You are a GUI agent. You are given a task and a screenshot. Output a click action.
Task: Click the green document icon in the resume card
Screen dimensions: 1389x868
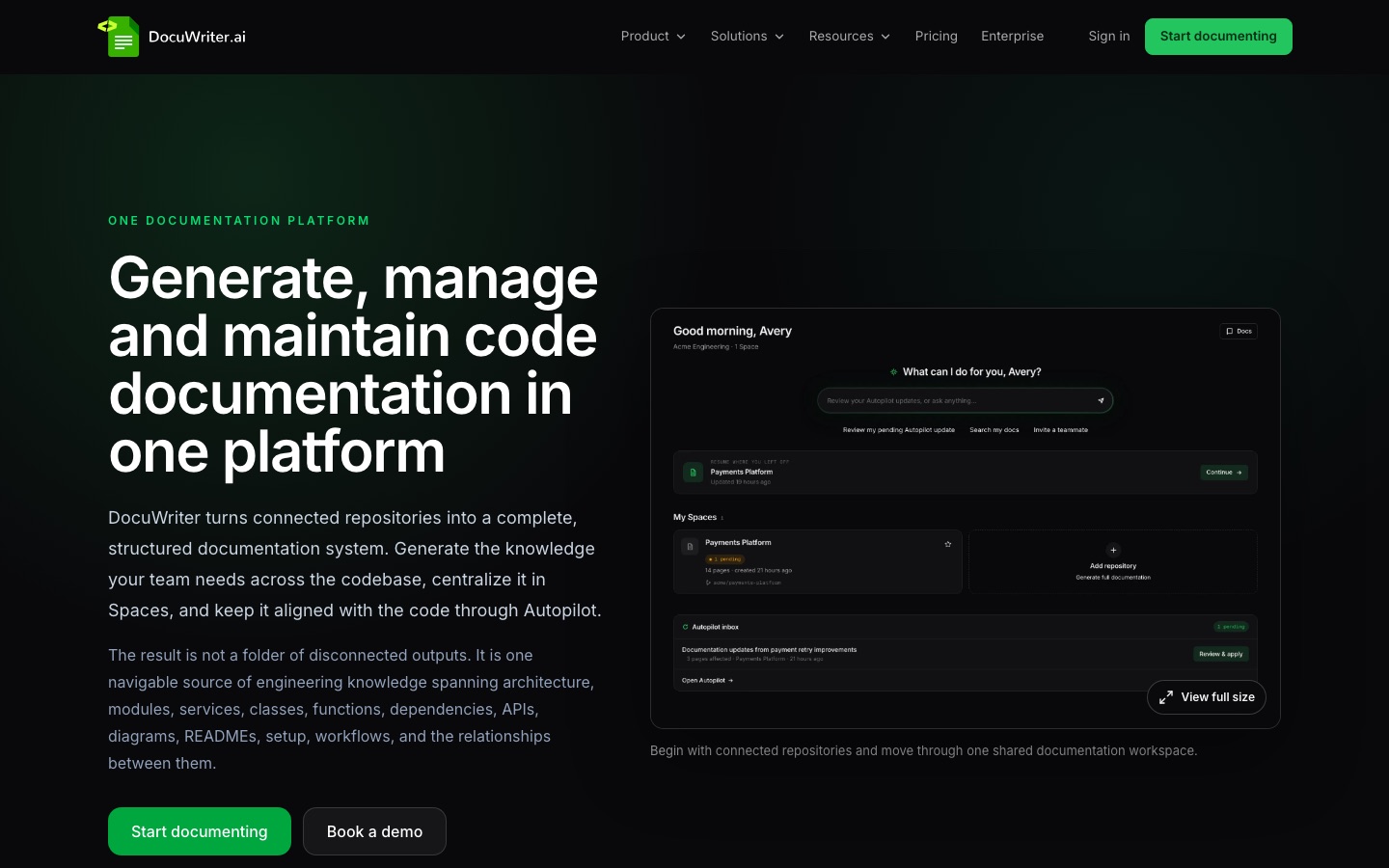tap(693, 473)
